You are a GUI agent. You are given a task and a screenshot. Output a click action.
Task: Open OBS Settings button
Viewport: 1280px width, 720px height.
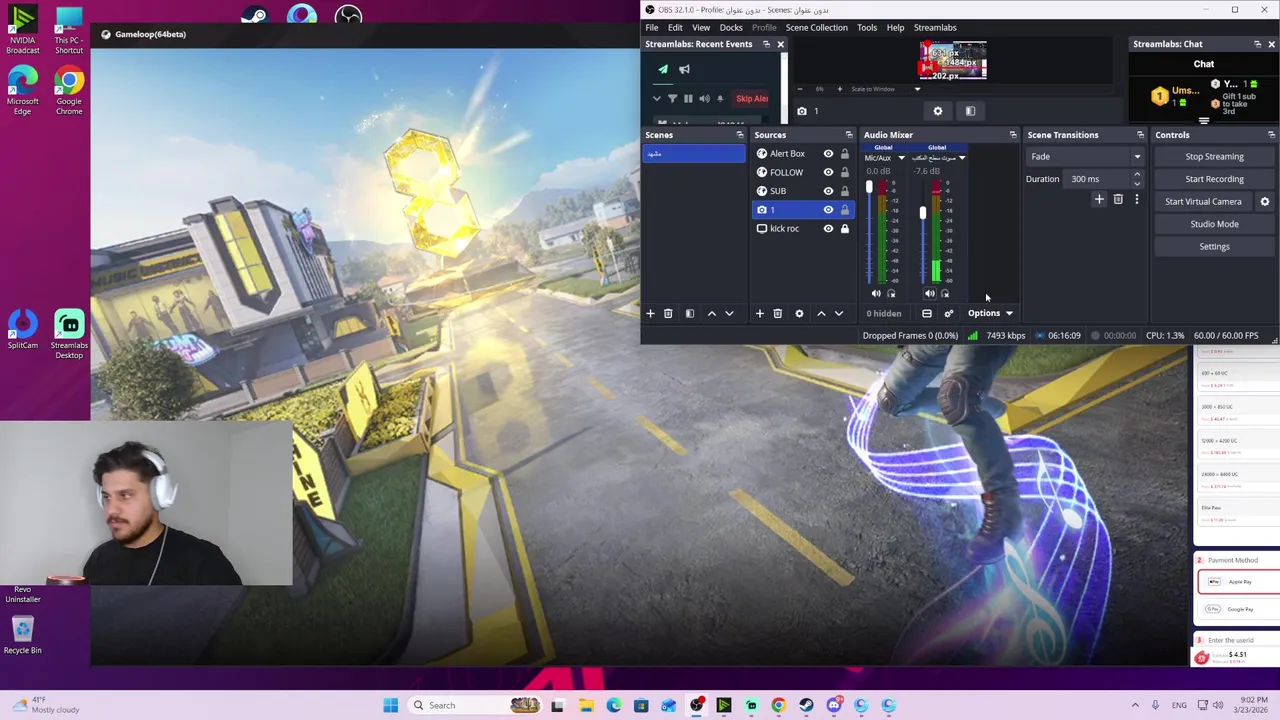click(x=1214, y=247)
